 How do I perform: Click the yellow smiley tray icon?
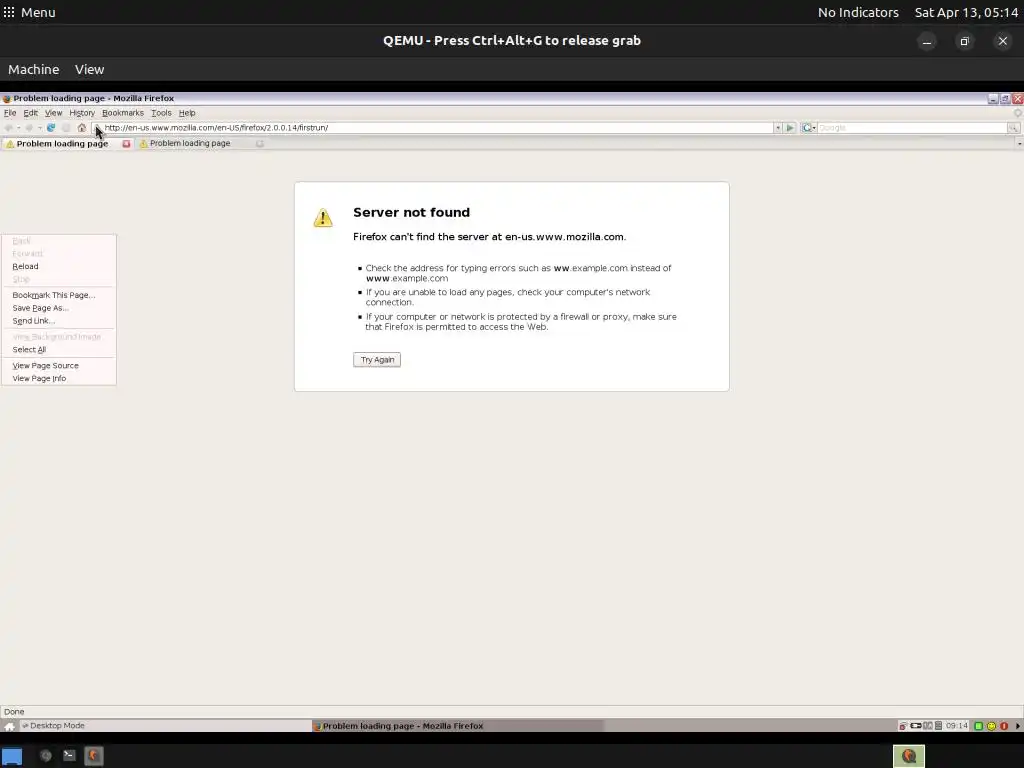pyautogui.click(x=991, y=726)
